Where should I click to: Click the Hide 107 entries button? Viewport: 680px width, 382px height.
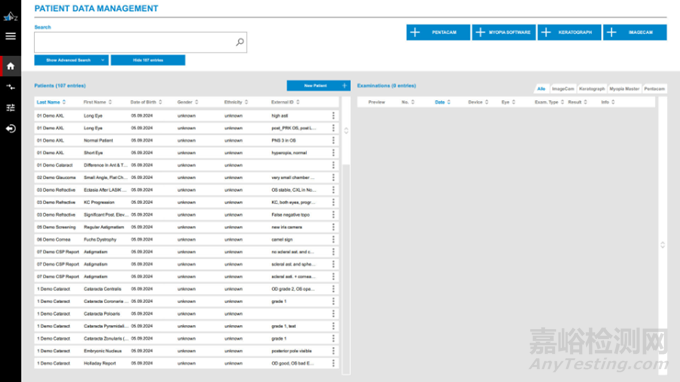click(148, 60)
